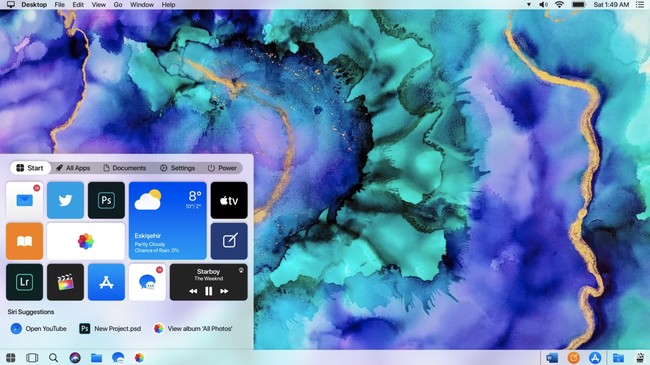Click the battery indicator
The width and height of the screenshot is (650, 365).
[578, 5]
